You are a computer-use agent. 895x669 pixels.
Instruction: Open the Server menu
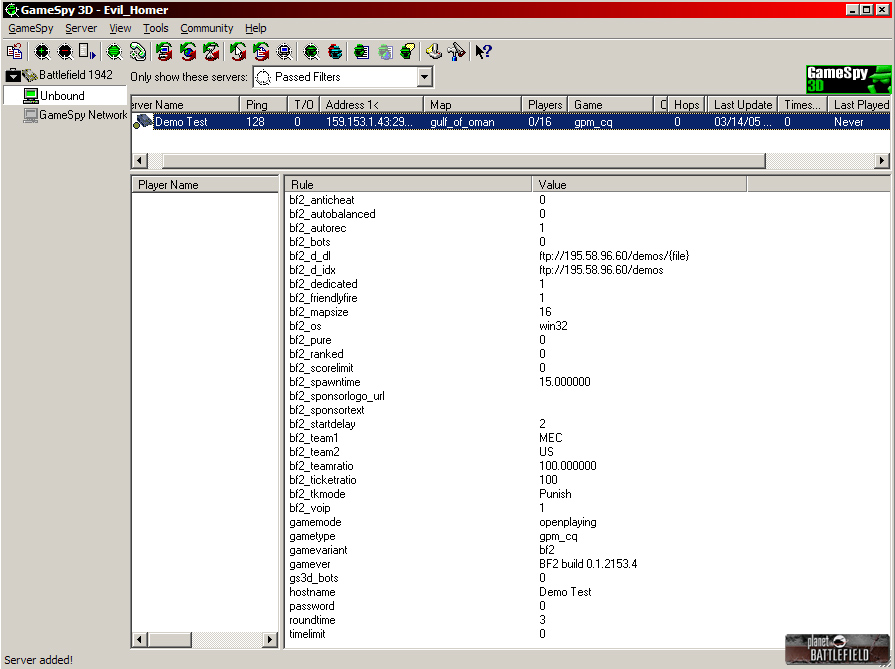pyautogui.click(x=81, y=28)
